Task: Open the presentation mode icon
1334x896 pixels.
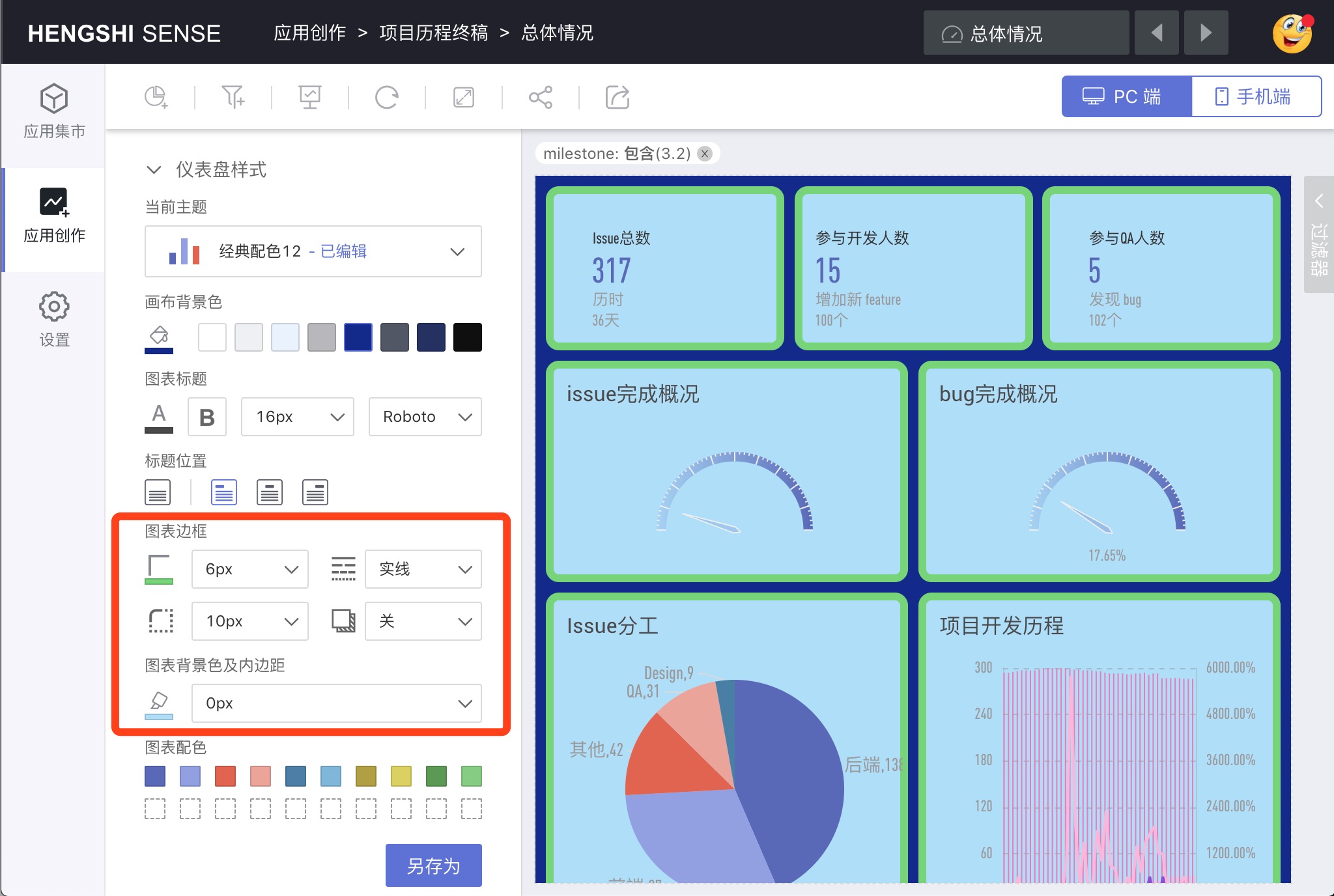Action: coord(310,98)
